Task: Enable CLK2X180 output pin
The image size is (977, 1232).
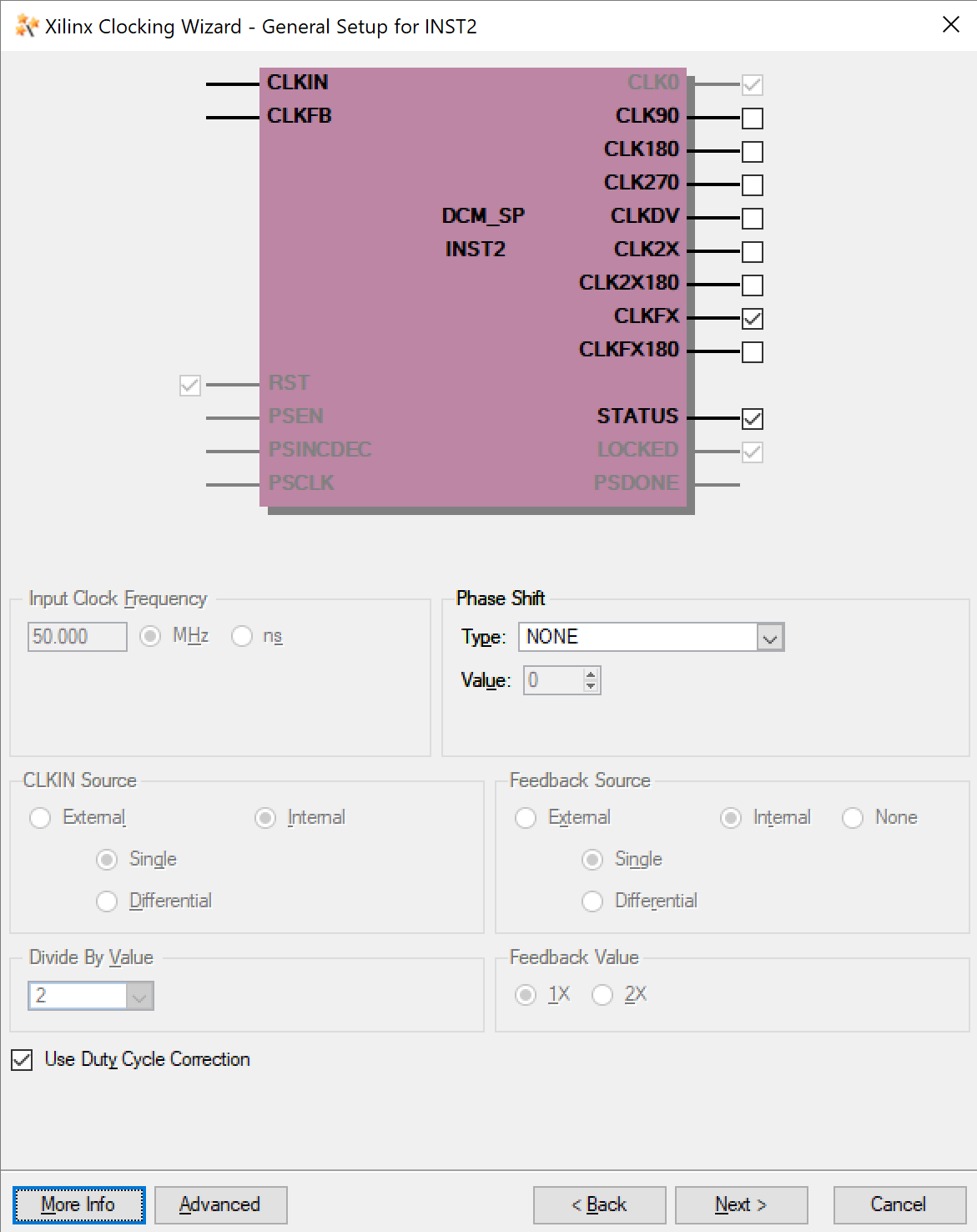Action: pos(752,285)
